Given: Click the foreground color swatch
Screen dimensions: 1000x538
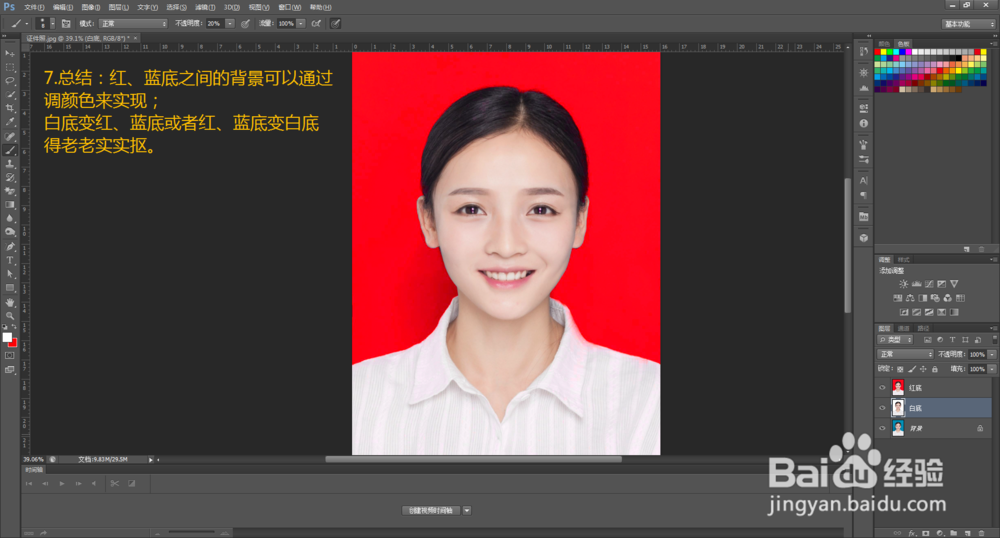Looking at the screenshot, I should 7,337.
